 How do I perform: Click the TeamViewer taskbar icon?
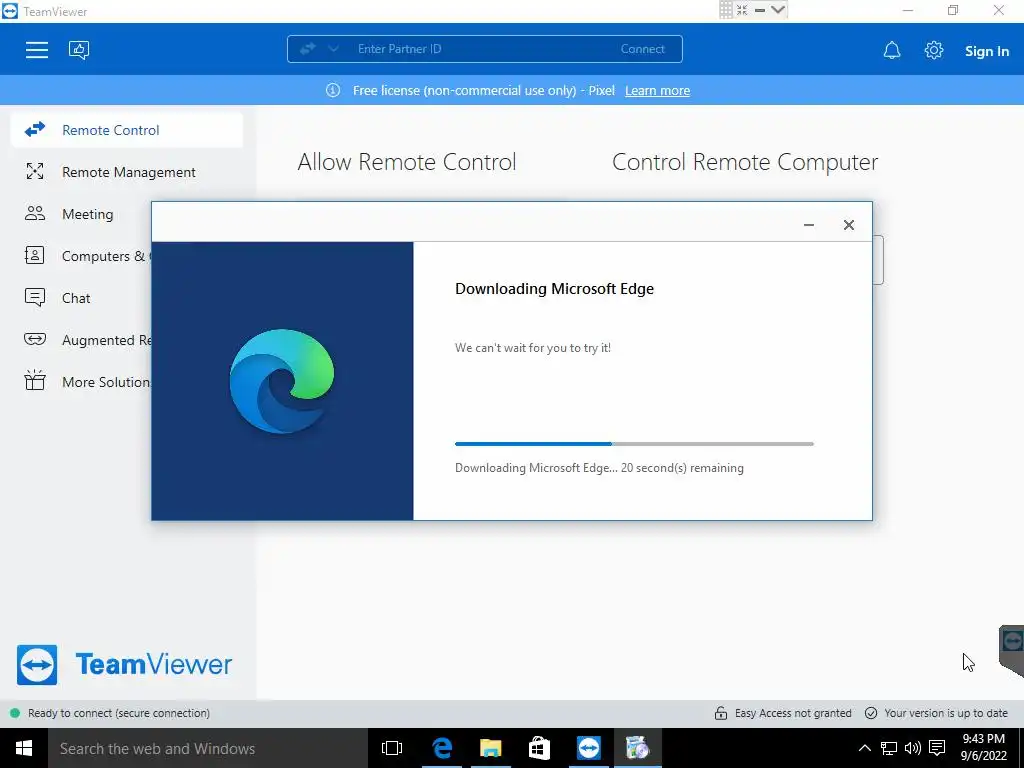click(588, 748)
